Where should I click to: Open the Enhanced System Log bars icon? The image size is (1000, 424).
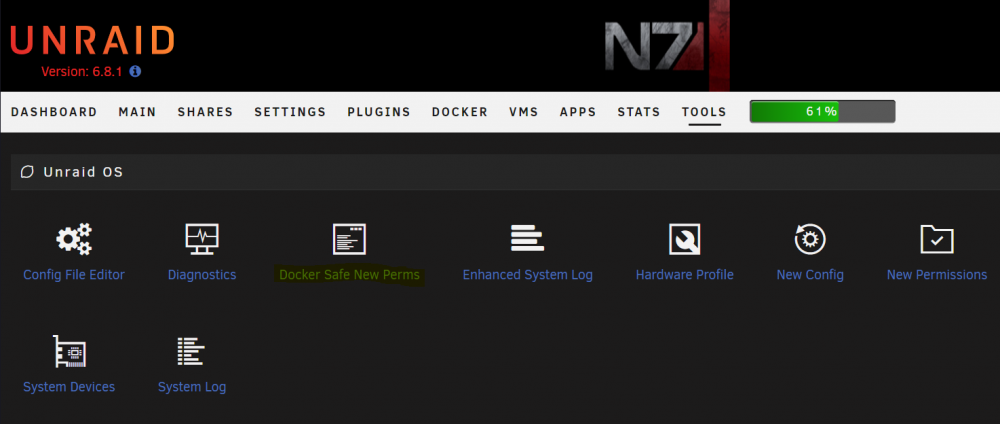527,239
